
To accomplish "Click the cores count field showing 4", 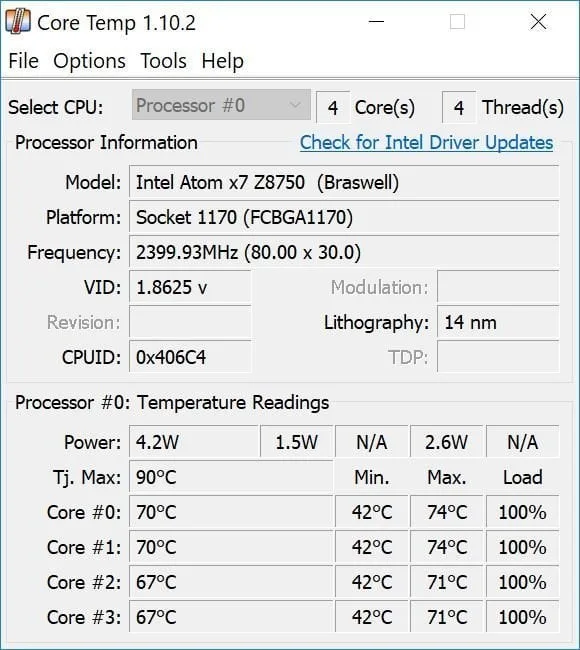I will [x=333, y=107].
